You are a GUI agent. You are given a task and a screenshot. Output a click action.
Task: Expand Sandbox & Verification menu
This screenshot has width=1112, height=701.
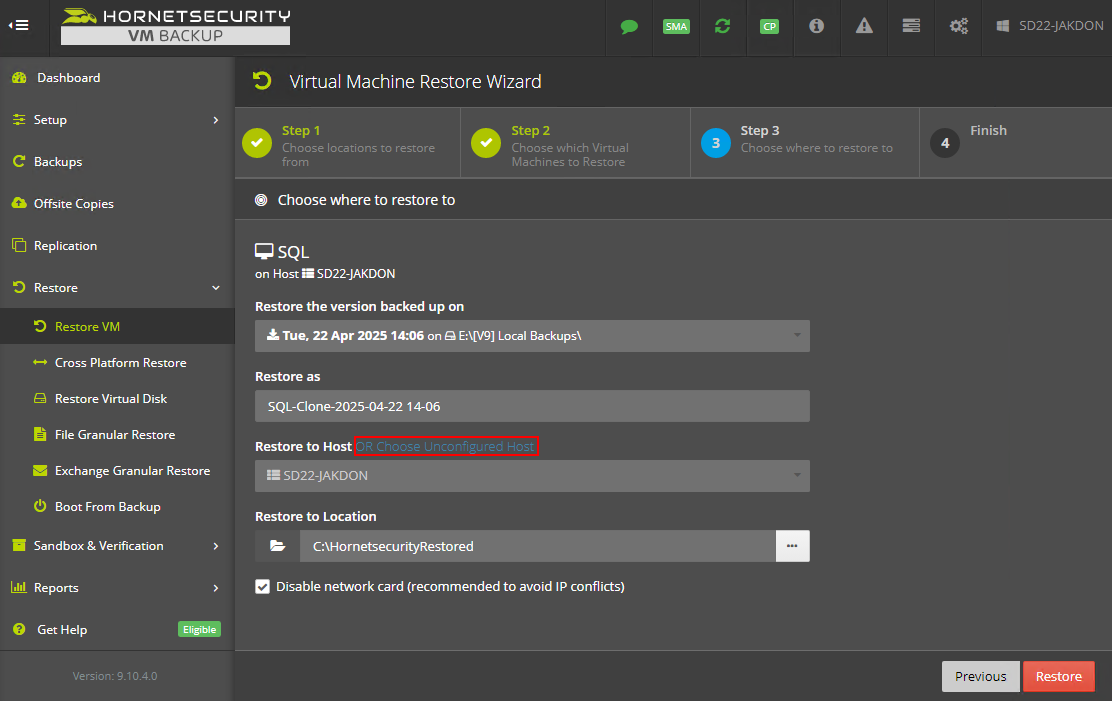tap(117, 546)
